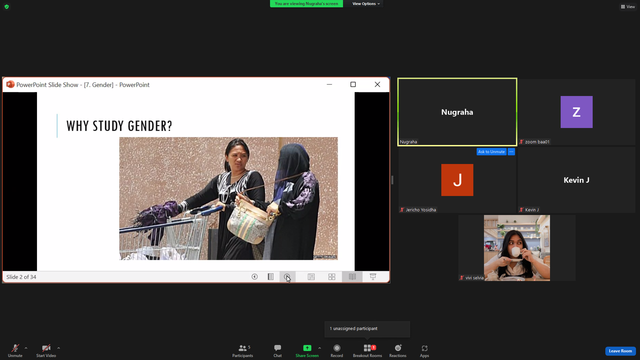Open audio options arrow beside Unmute
640x360 pixels.
point(26,348)
